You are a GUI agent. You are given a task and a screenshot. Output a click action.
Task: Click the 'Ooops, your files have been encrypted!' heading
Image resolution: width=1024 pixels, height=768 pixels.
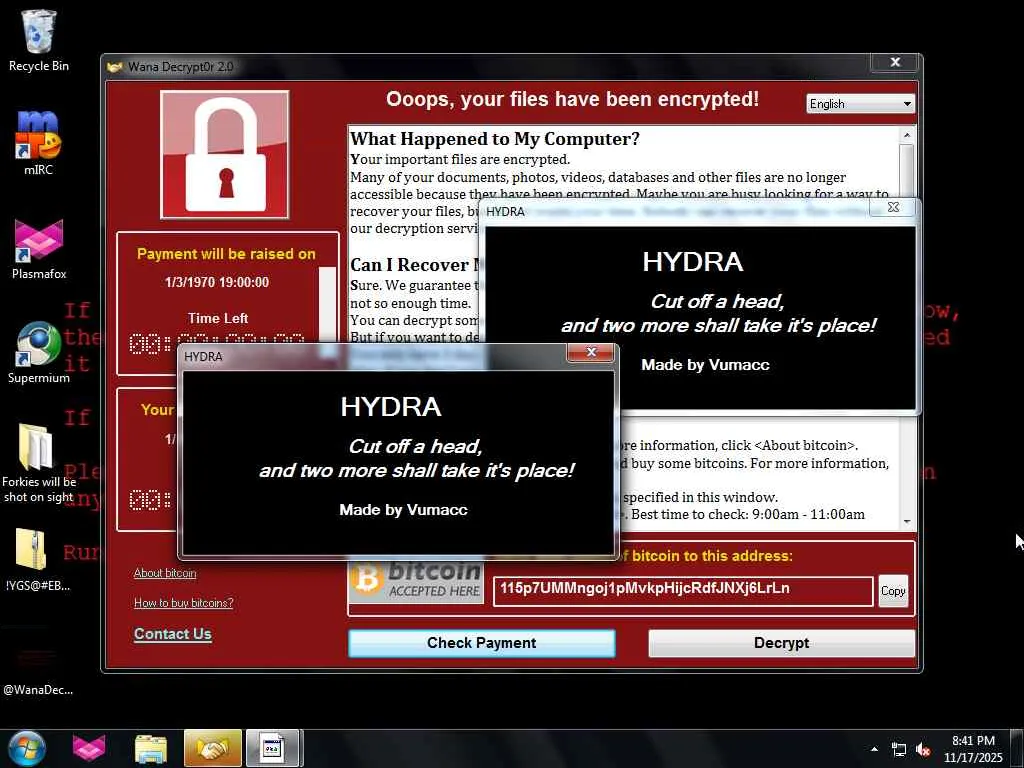point(572,99)
